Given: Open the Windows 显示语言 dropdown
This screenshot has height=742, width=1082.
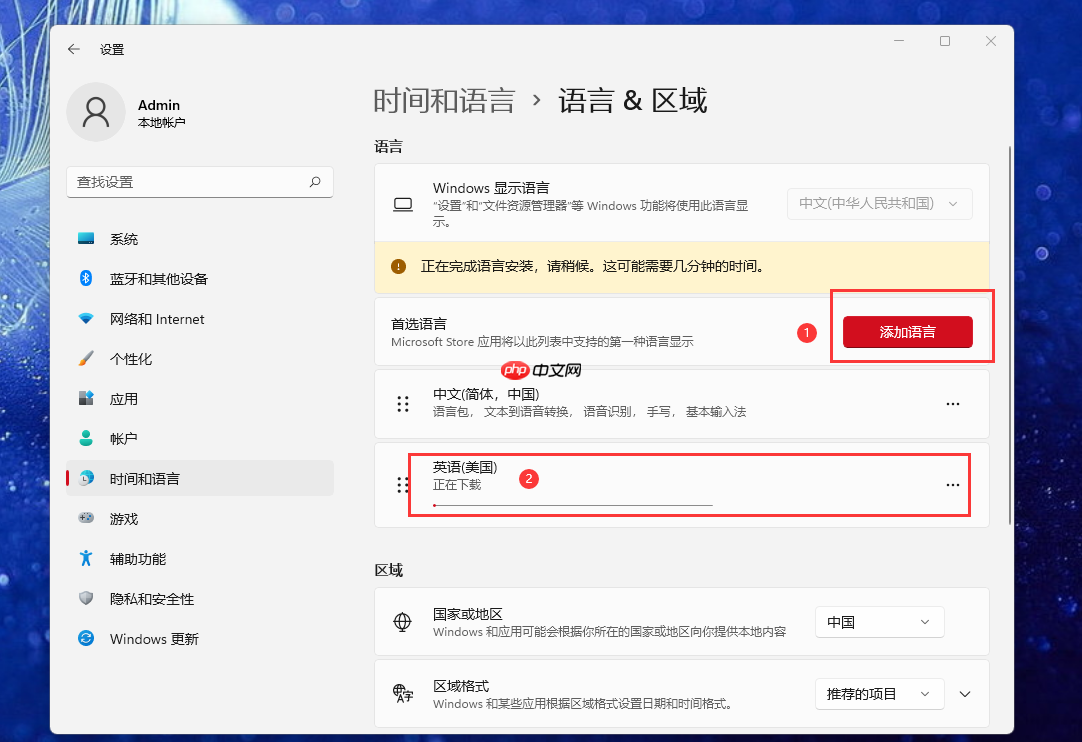Looking at the screenshot, I should click(879, 203).
